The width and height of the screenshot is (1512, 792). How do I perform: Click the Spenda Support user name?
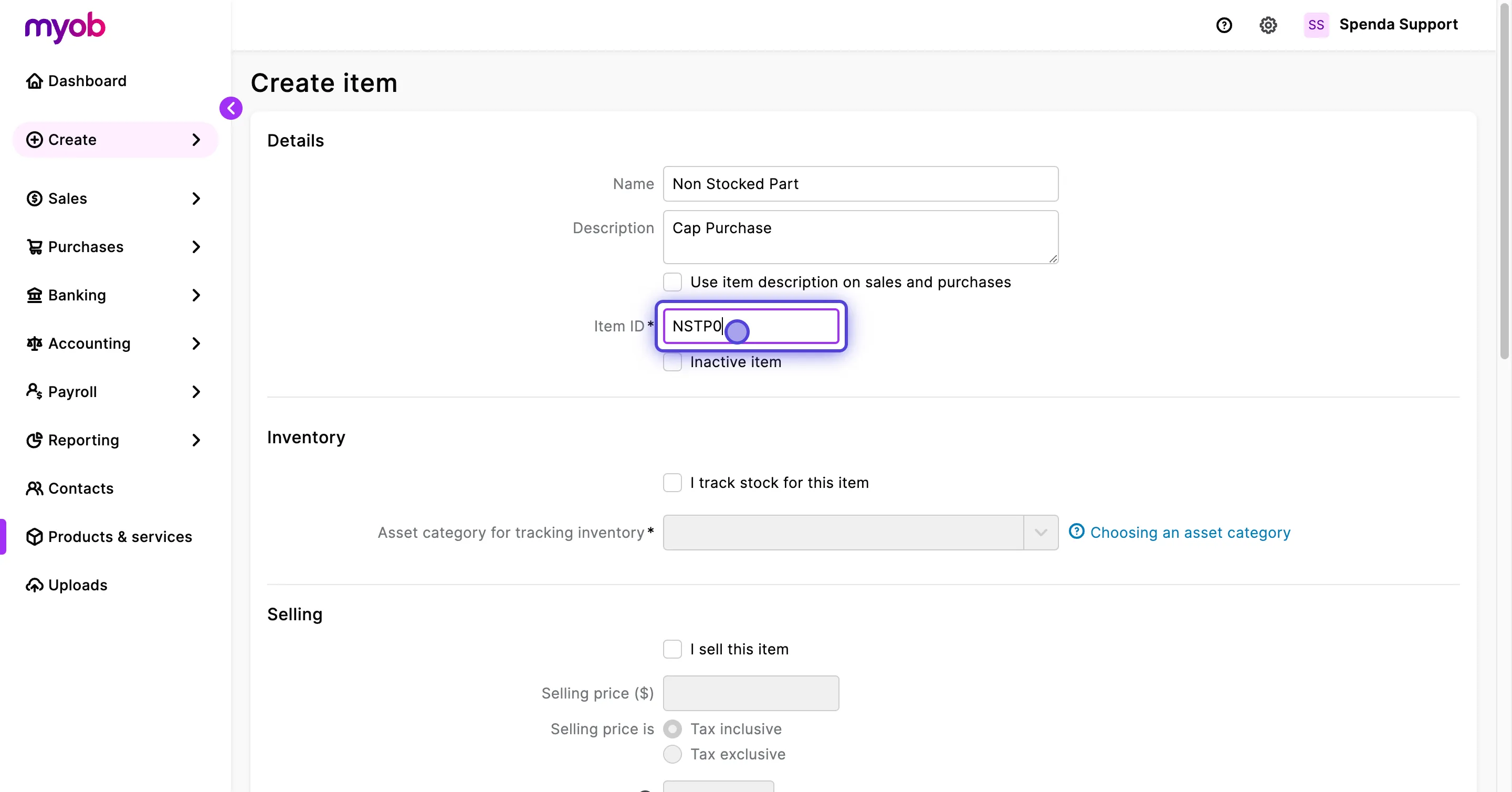pos(1398,25)
